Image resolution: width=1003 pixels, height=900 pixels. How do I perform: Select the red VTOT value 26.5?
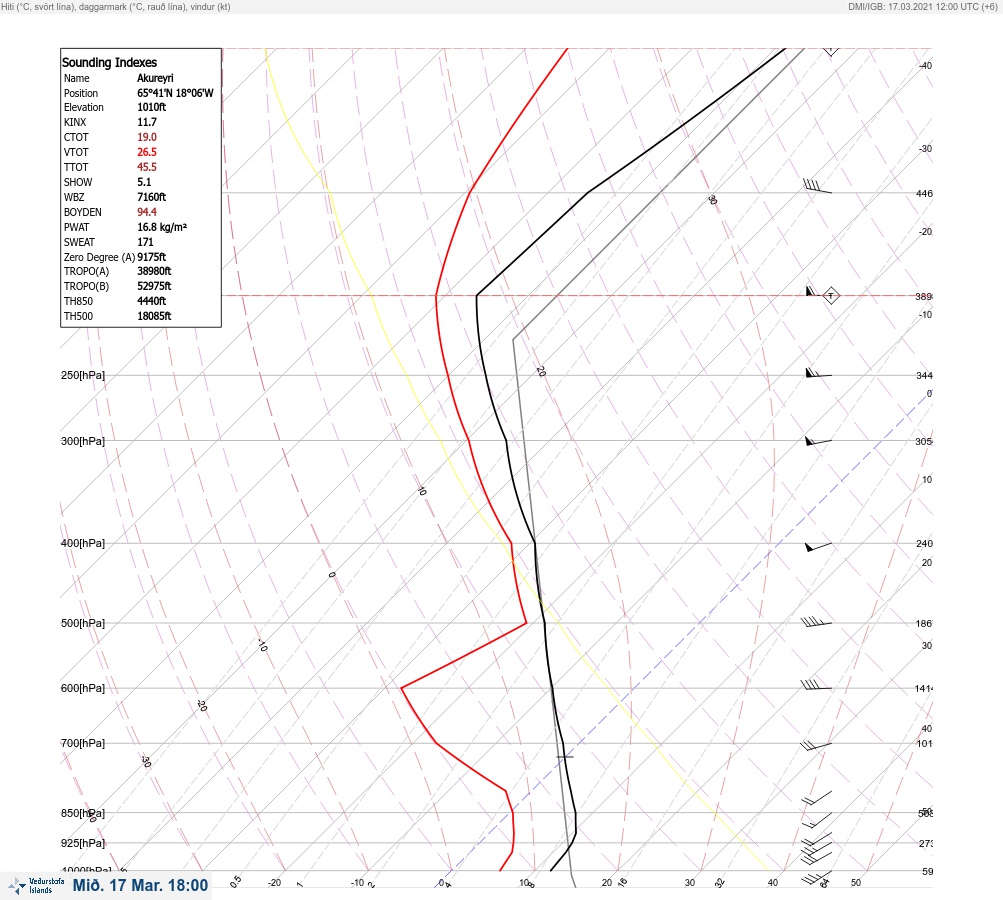(146, 152)
